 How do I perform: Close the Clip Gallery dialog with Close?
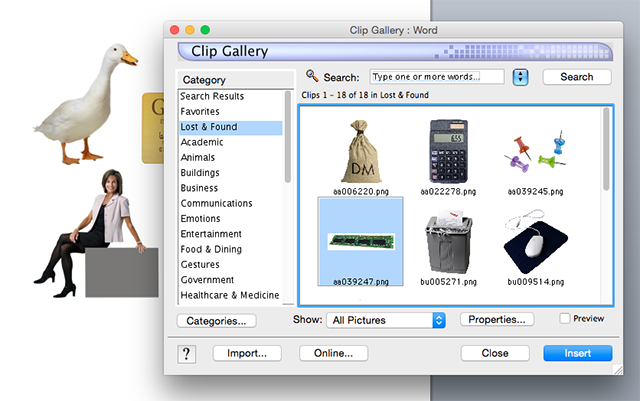(495, 353)
